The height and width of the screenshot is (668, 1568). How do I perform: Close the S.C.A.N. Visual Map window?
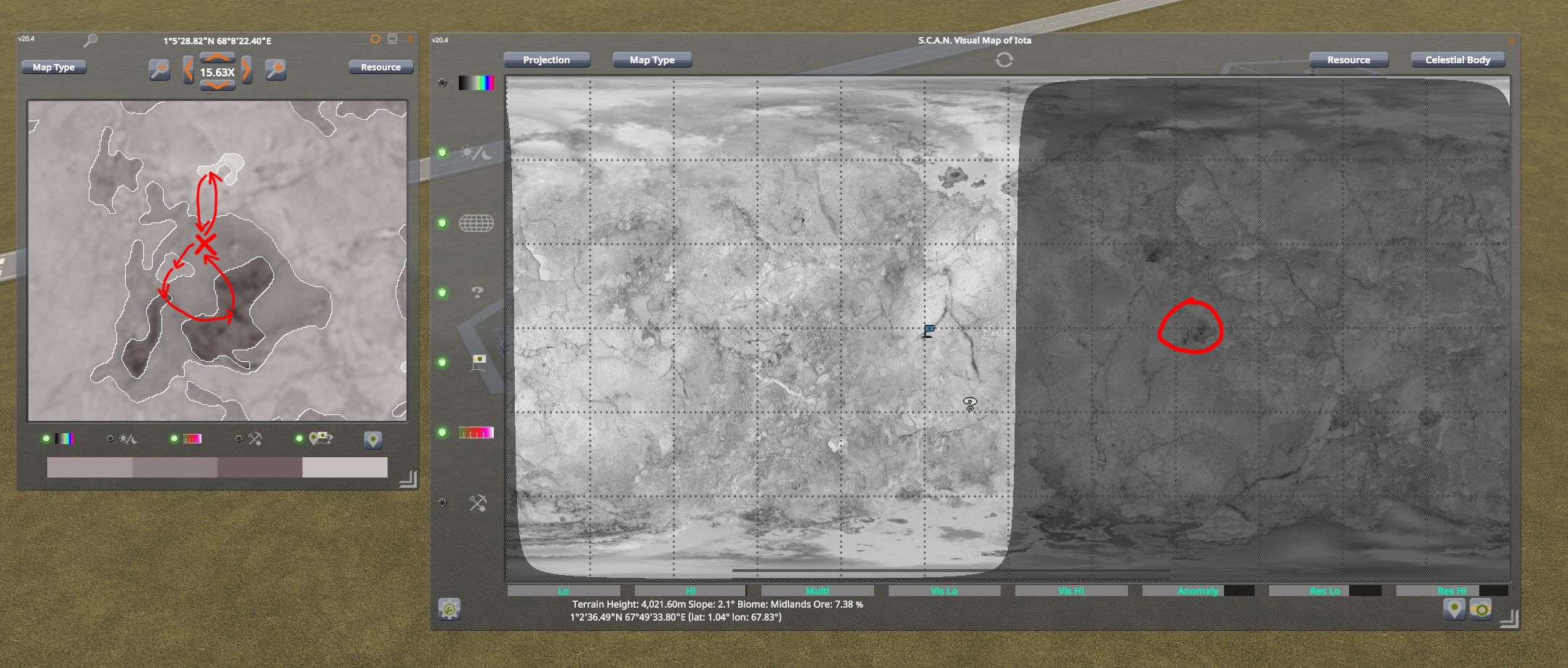pos(1511,40)
